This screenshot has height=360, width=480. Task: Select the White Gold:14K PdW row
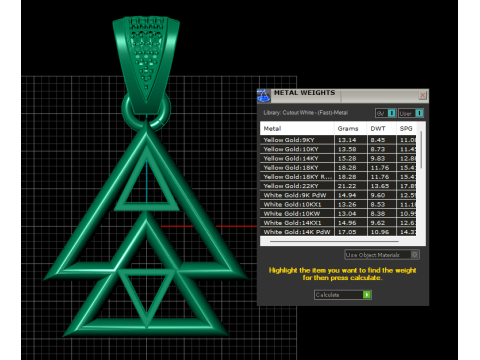click(338, 232)
